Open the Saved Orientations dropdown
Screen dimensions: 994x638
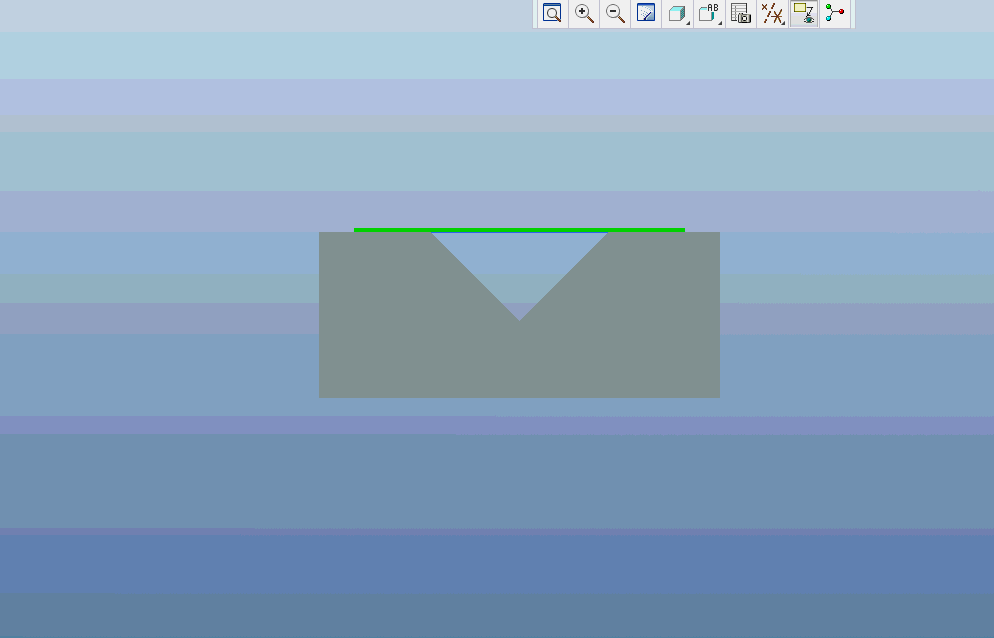pos(709,13)
